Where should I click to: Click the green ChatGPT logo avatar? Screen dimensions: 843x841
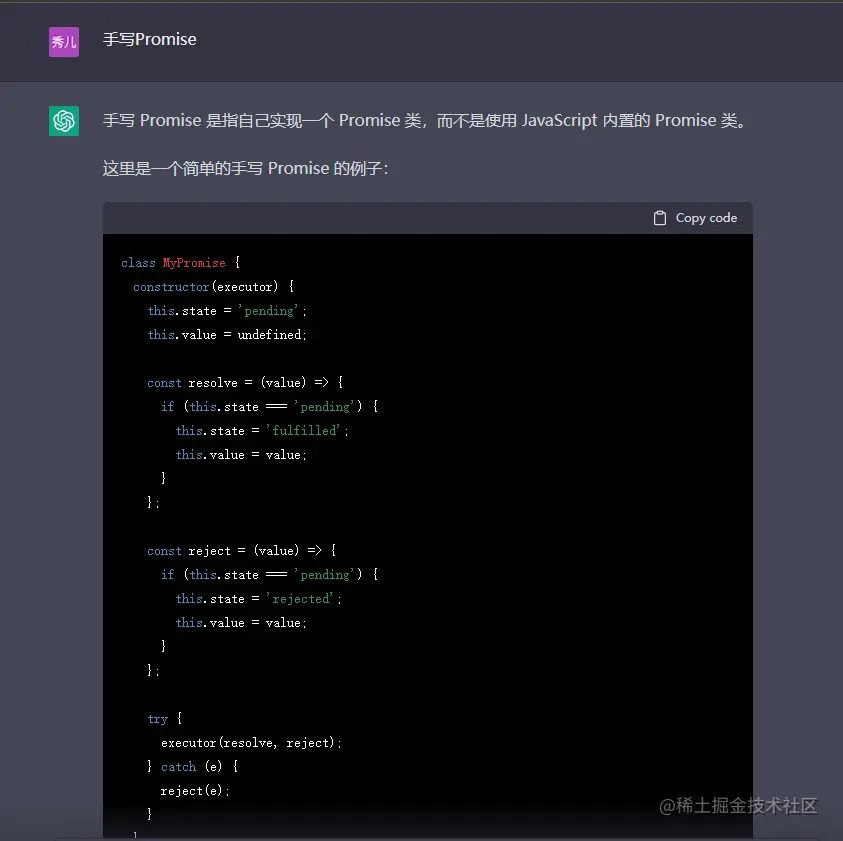64,120
